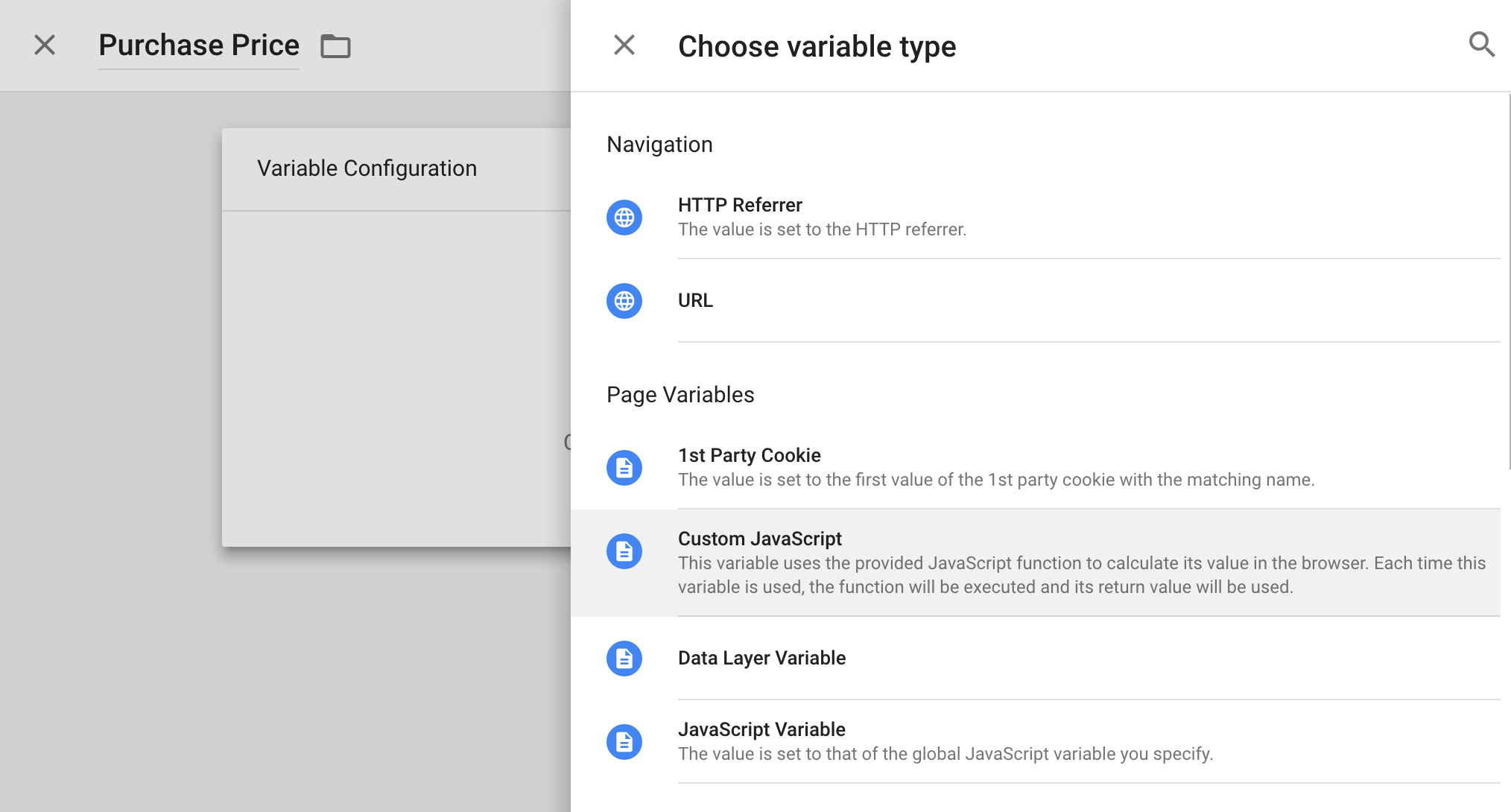Click the Variable Configuration card

point(396,337)
